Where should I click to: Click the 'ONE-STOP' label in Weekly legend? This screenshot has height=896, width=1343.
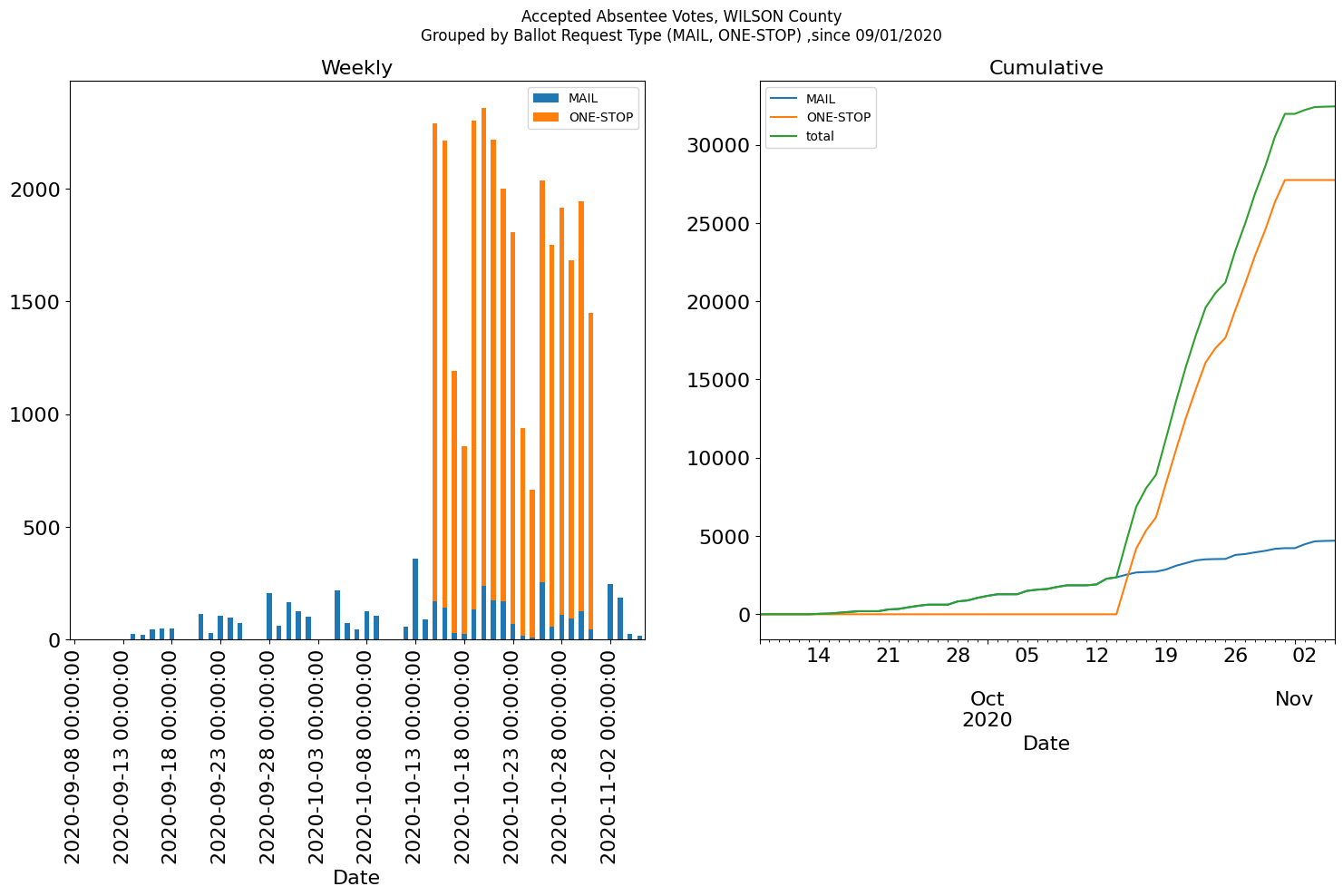[600, 117]
